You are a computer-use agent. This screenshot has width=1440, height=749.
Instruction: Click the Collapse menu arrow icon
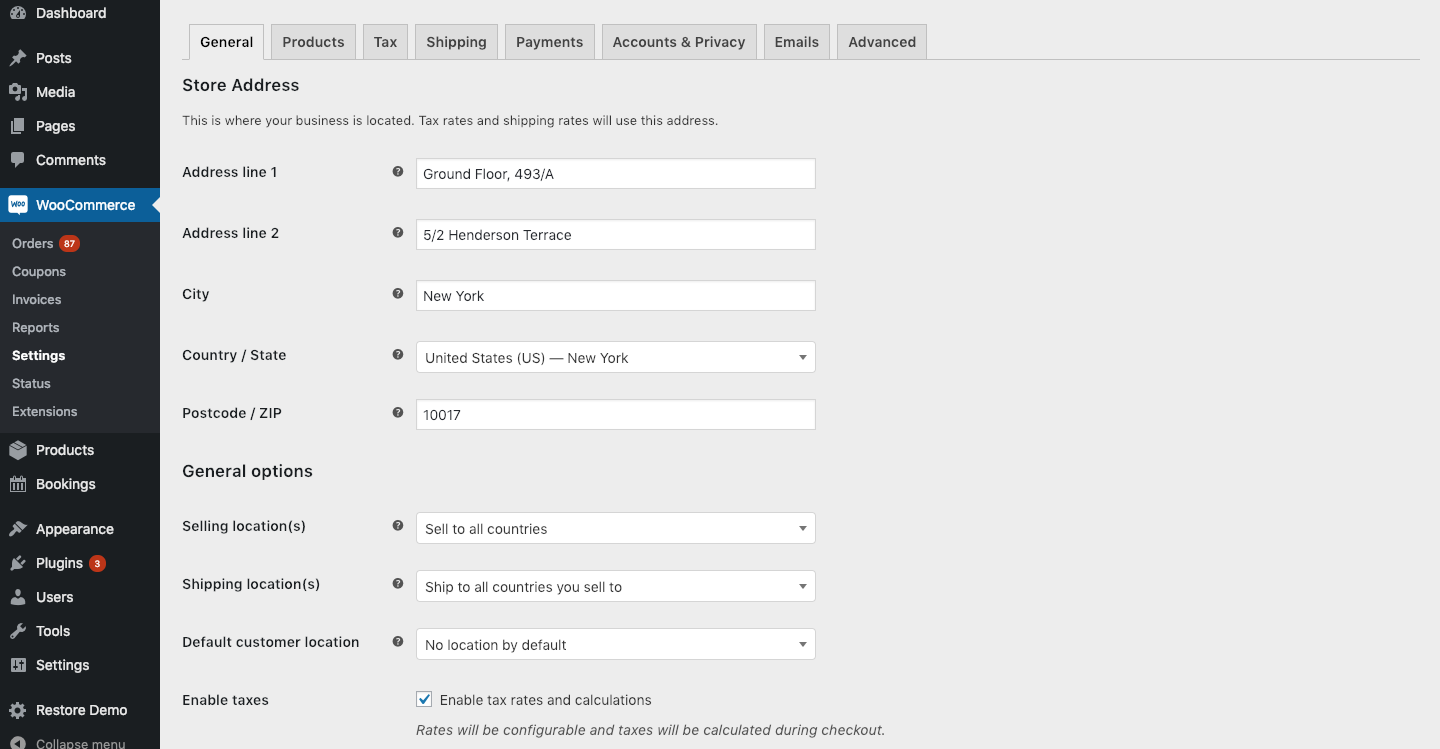18,743
